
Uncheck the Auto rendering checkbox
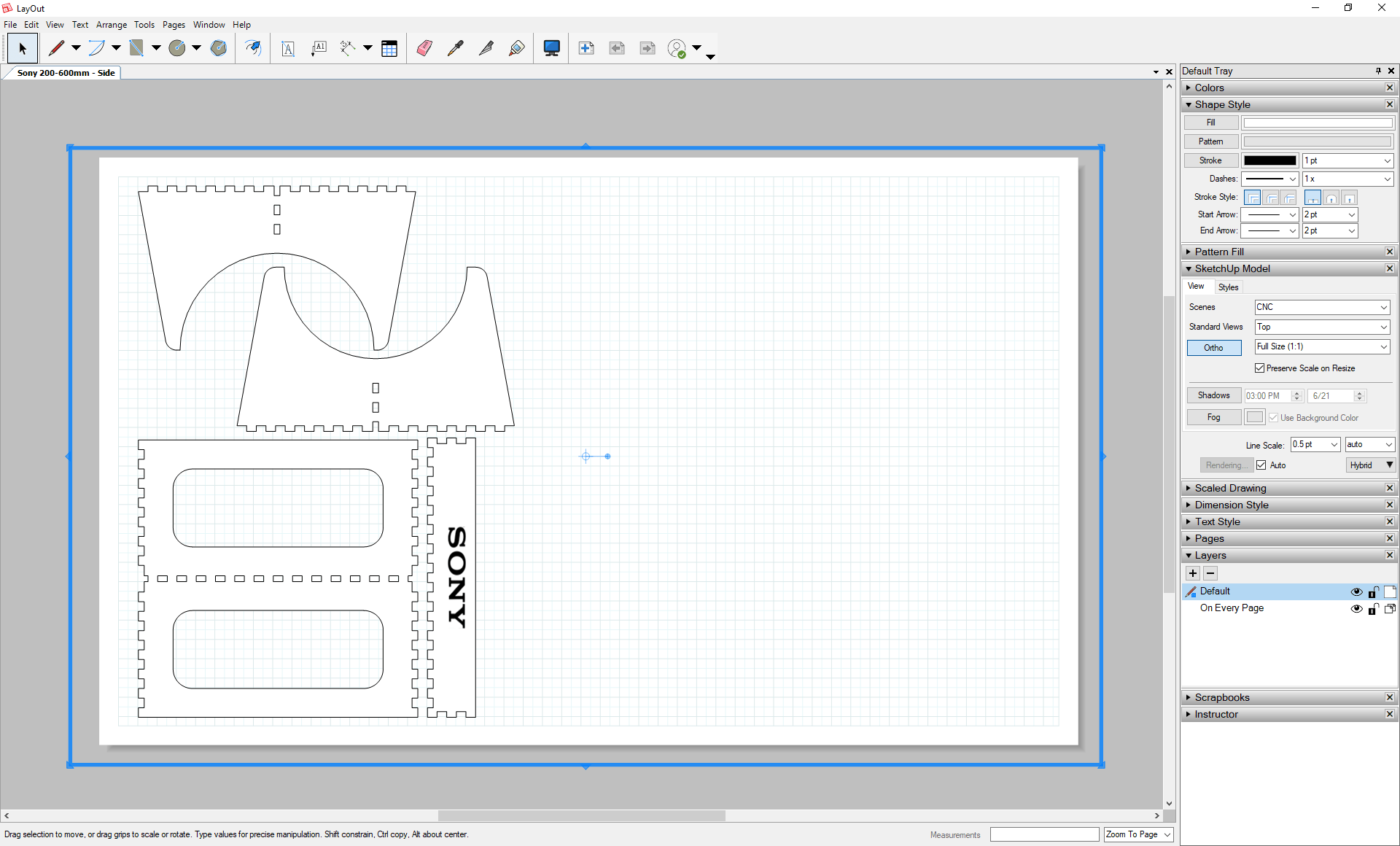tap(1261, 465)
